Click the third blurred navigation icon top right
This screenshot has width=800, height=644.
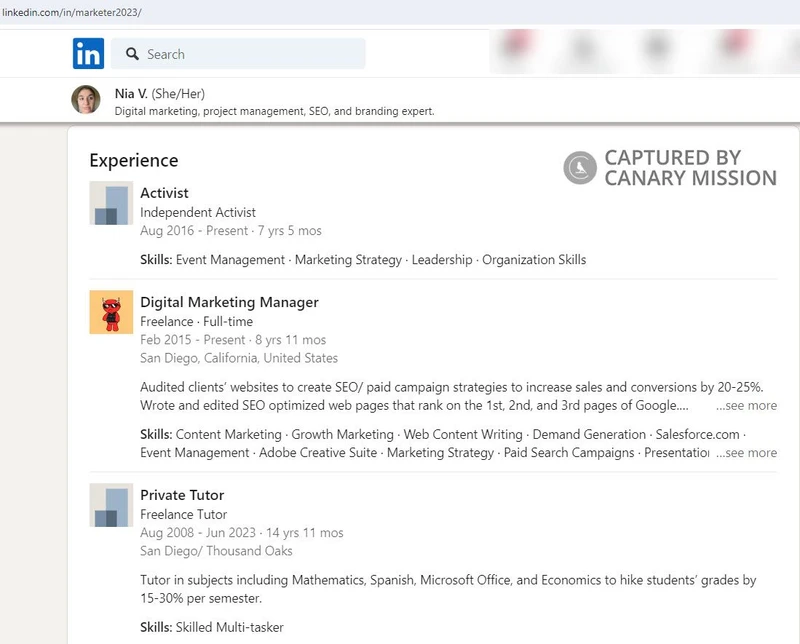click(657, 48)
